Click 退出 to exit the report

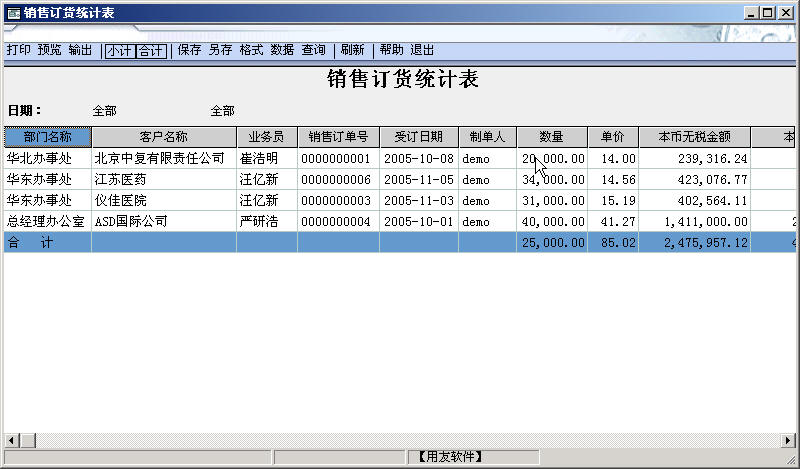click(x=422, y=50)
